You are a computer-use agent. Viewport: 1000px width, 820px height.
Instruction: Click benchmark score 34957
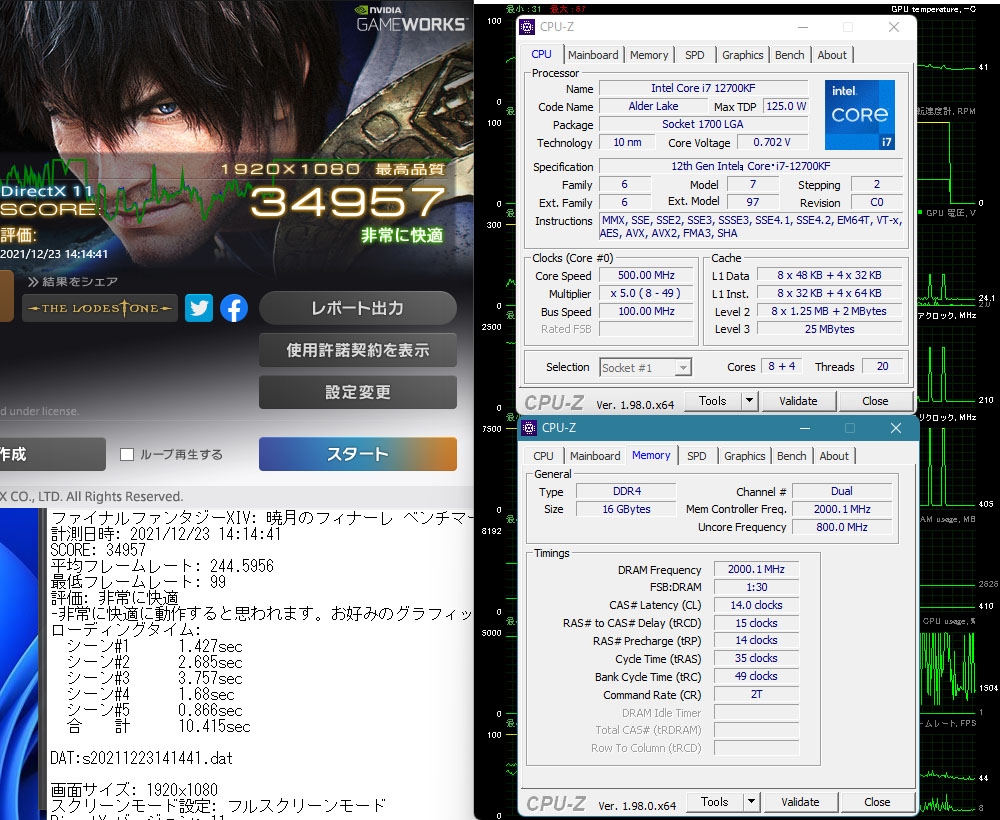coord(348,203)
